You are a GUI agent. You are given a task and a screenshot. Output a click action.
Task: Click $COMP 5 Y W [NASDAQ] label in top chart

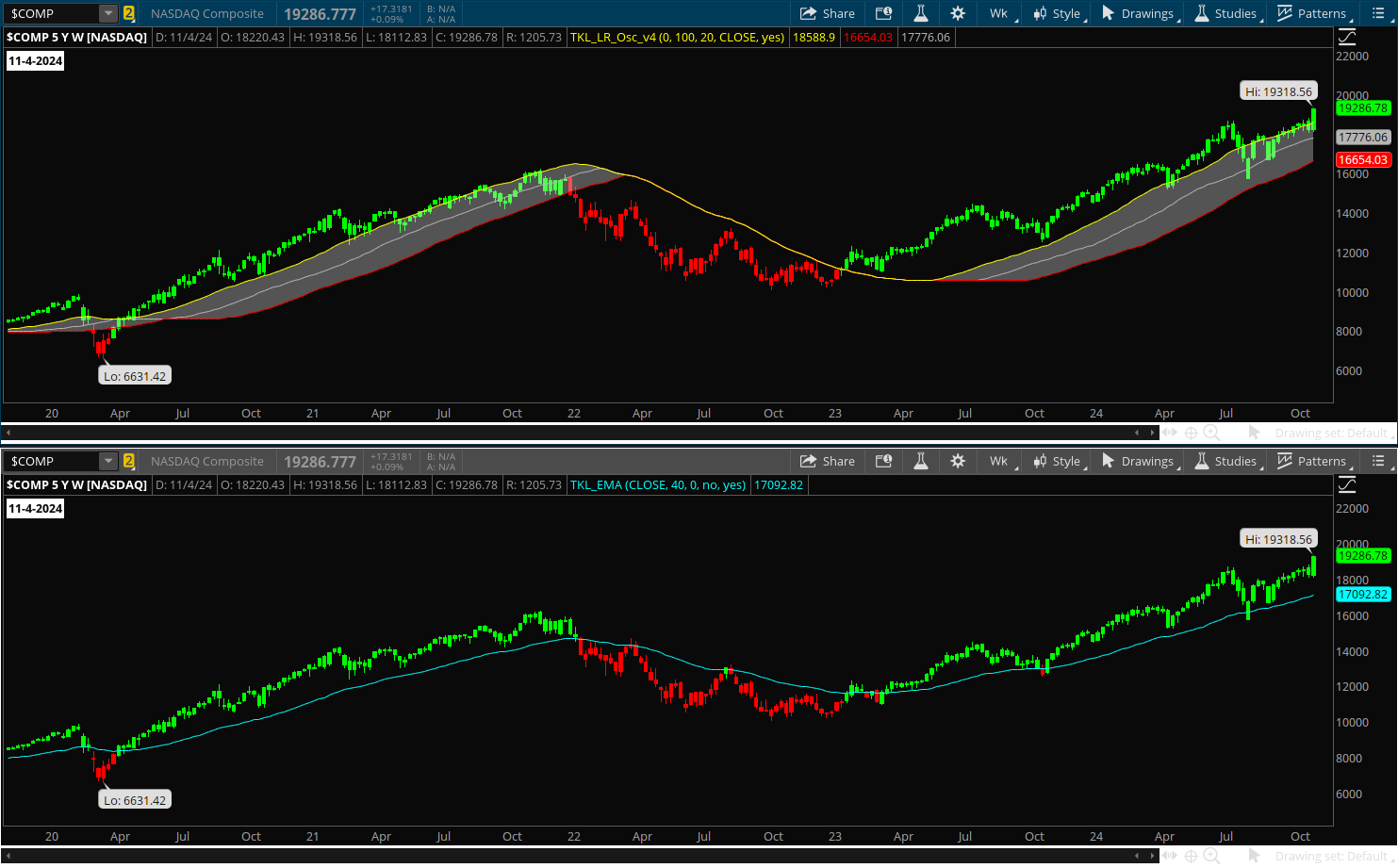77,37
